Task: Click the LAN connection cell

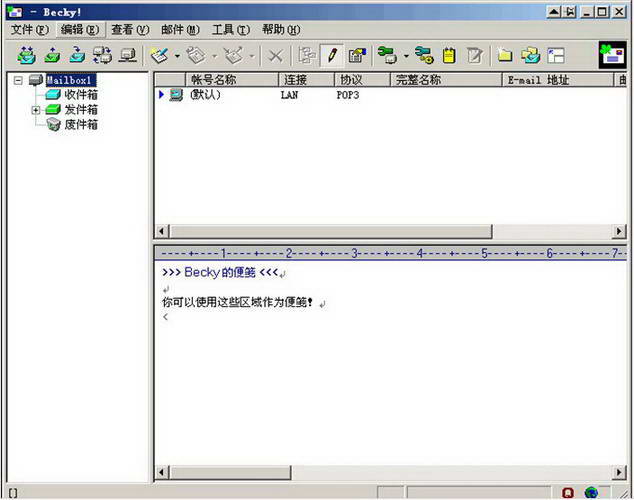Action: [x=289, y=95]
